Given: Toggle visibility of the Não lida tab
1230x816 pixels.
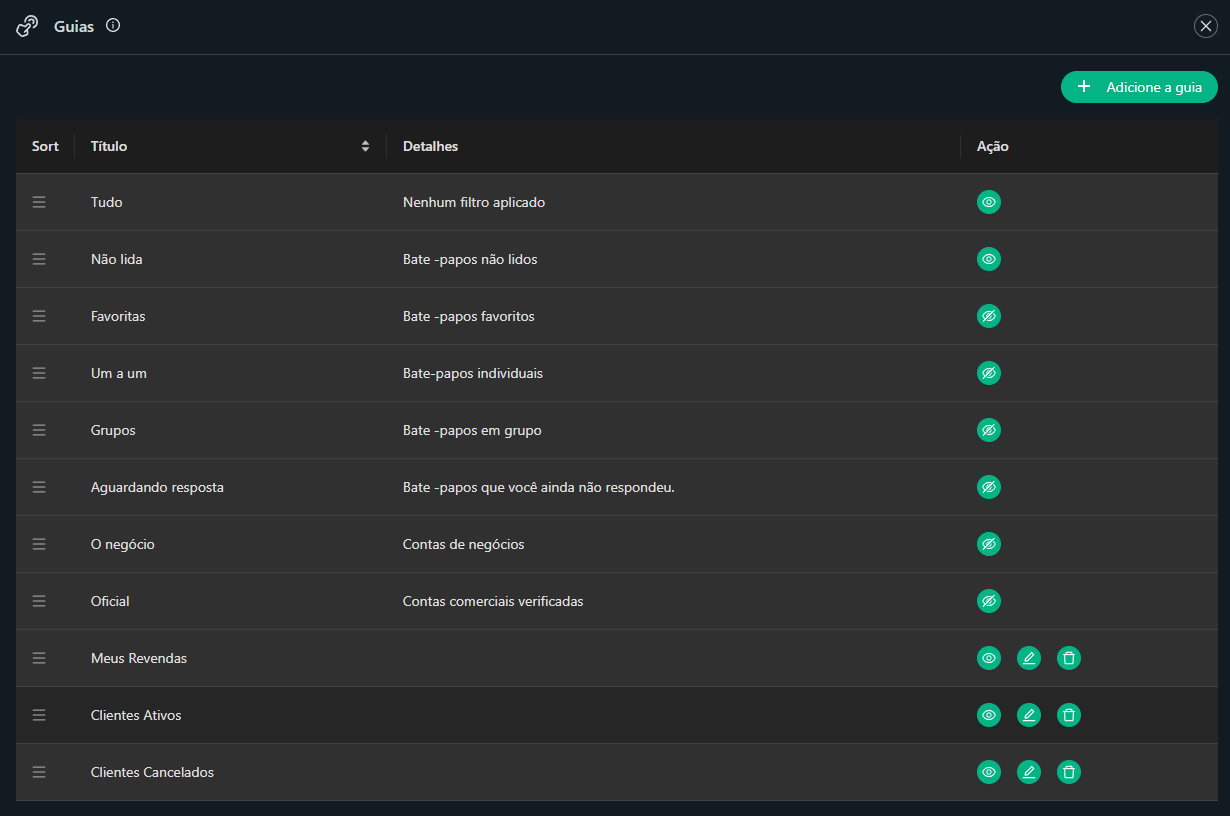Looking at the screenshot, I should coord(989,259).
